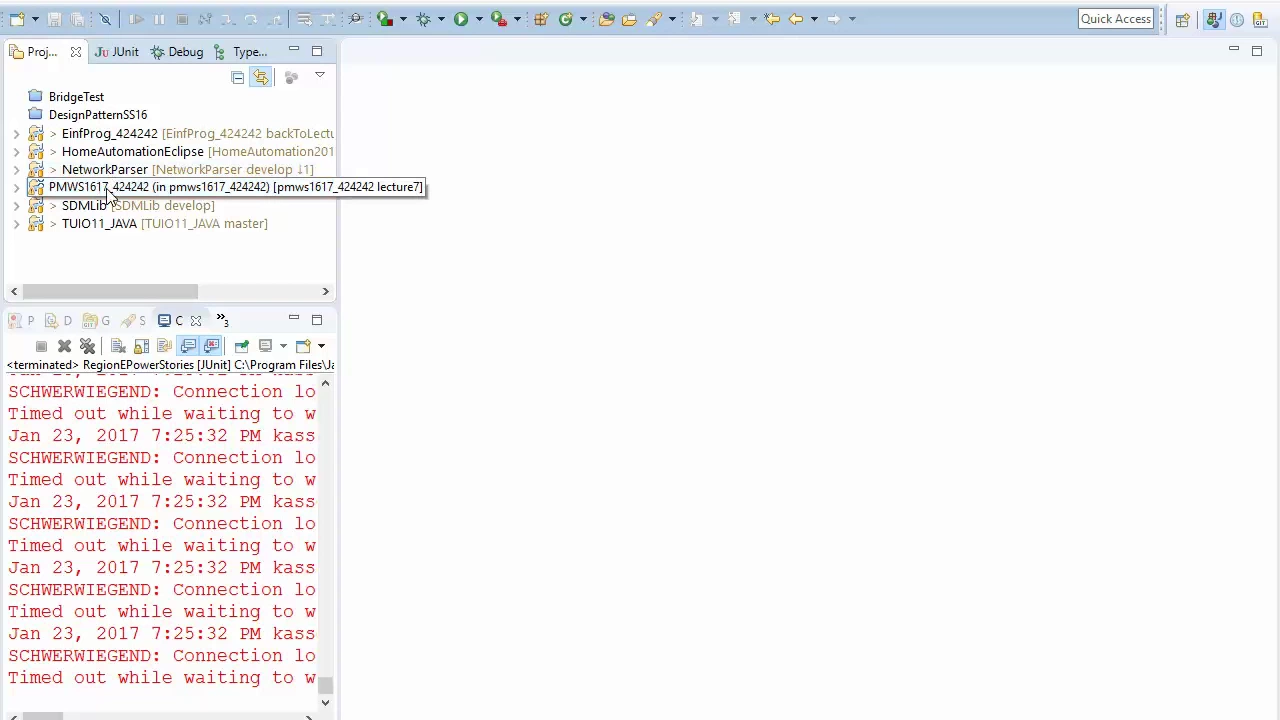Click the Debug bug toolbar icon
1280x720 pixels.
pyautogui.click(x=424, y=19)
